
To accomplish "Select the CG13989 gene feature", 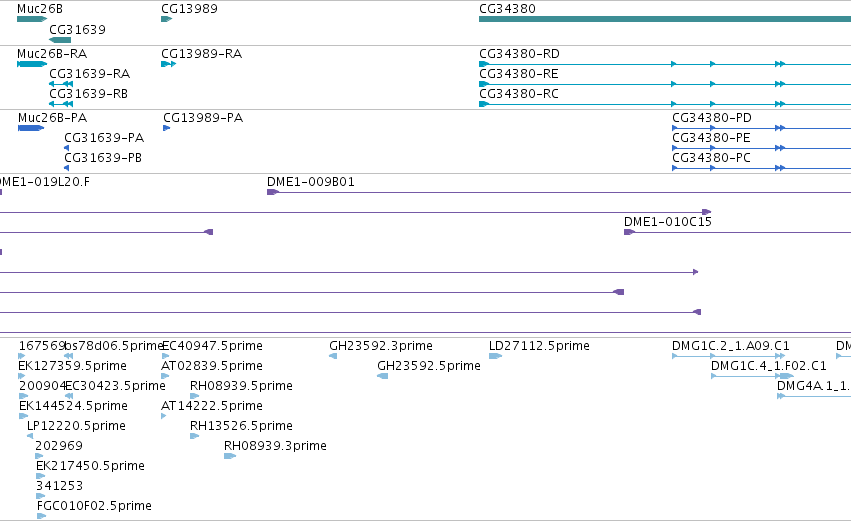I will 166,20.
